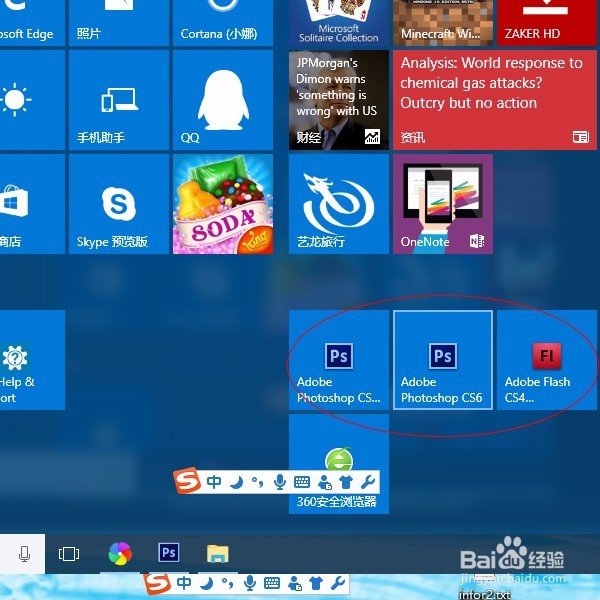This screenshot has height=600, width=600.
Task: Open File Explorer from the taskbar
Action: 218,554
